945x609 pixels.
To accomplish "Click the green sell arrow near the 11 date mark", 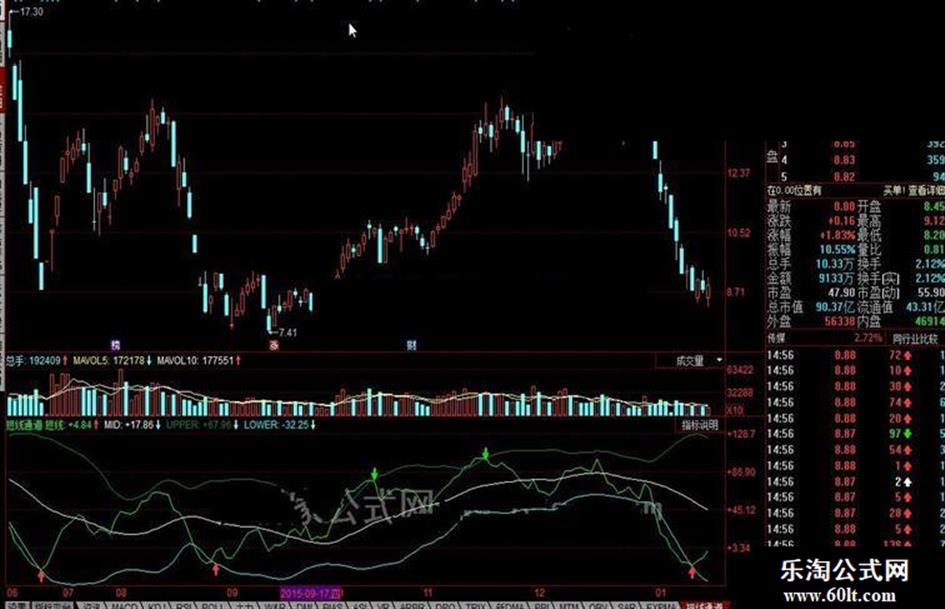I will pos(374,473).
